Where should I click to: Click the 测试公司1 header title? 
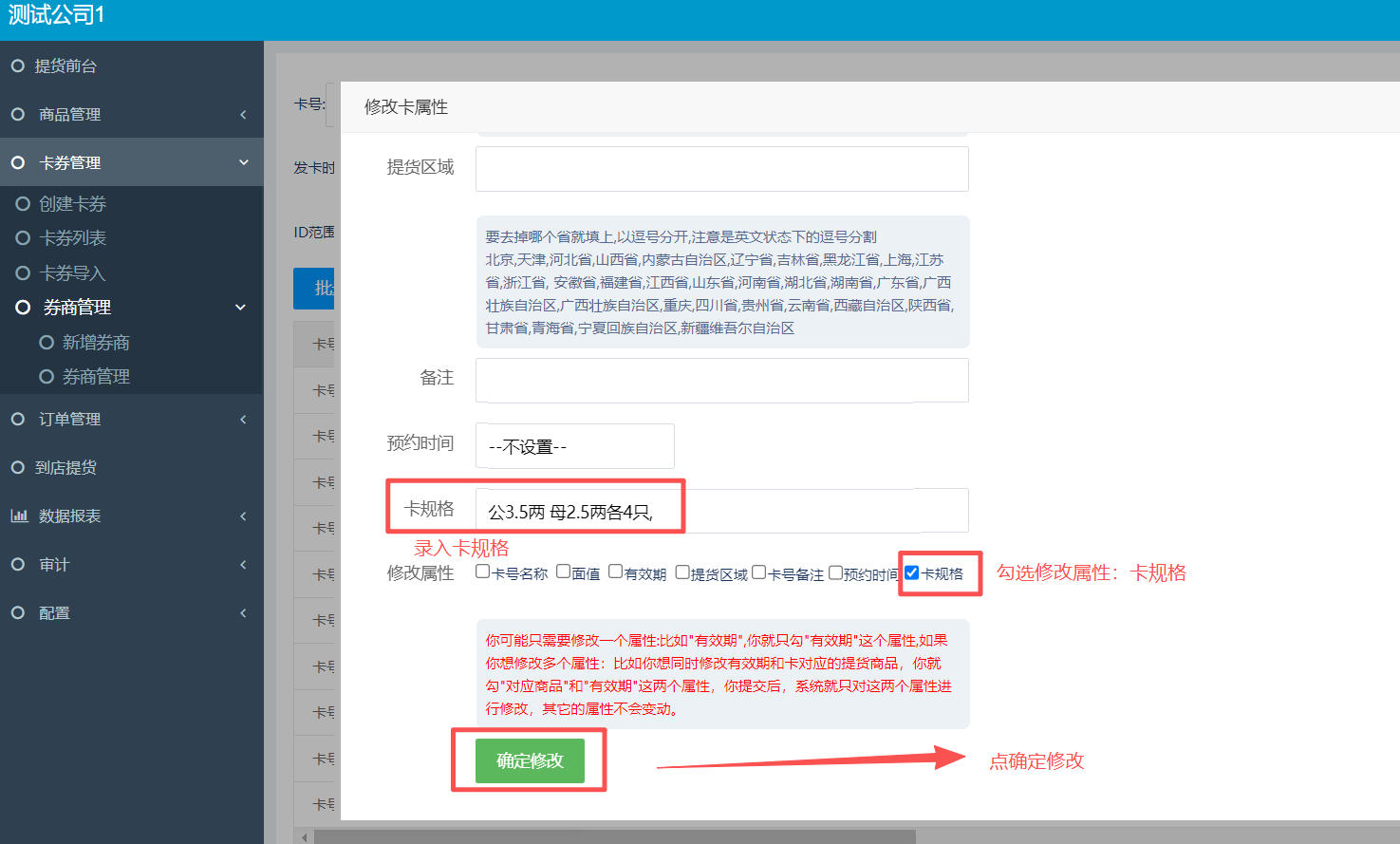point(57,15)
